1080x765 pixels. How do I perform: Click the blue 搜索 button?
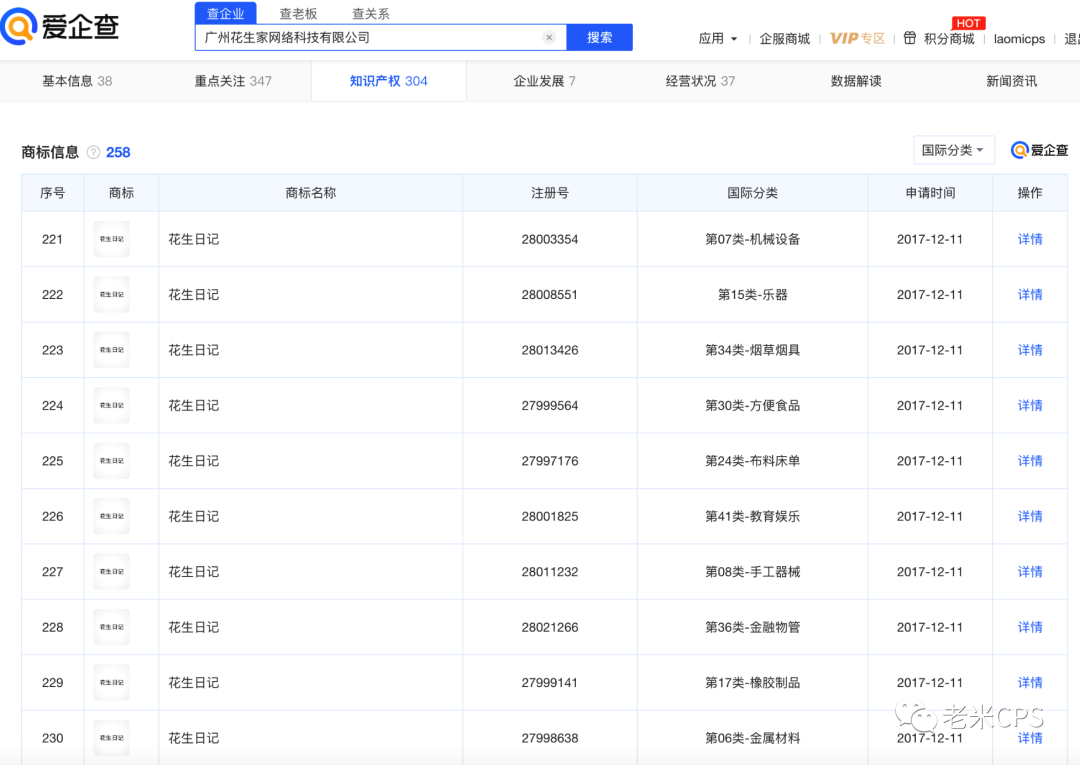click(599, 38)
